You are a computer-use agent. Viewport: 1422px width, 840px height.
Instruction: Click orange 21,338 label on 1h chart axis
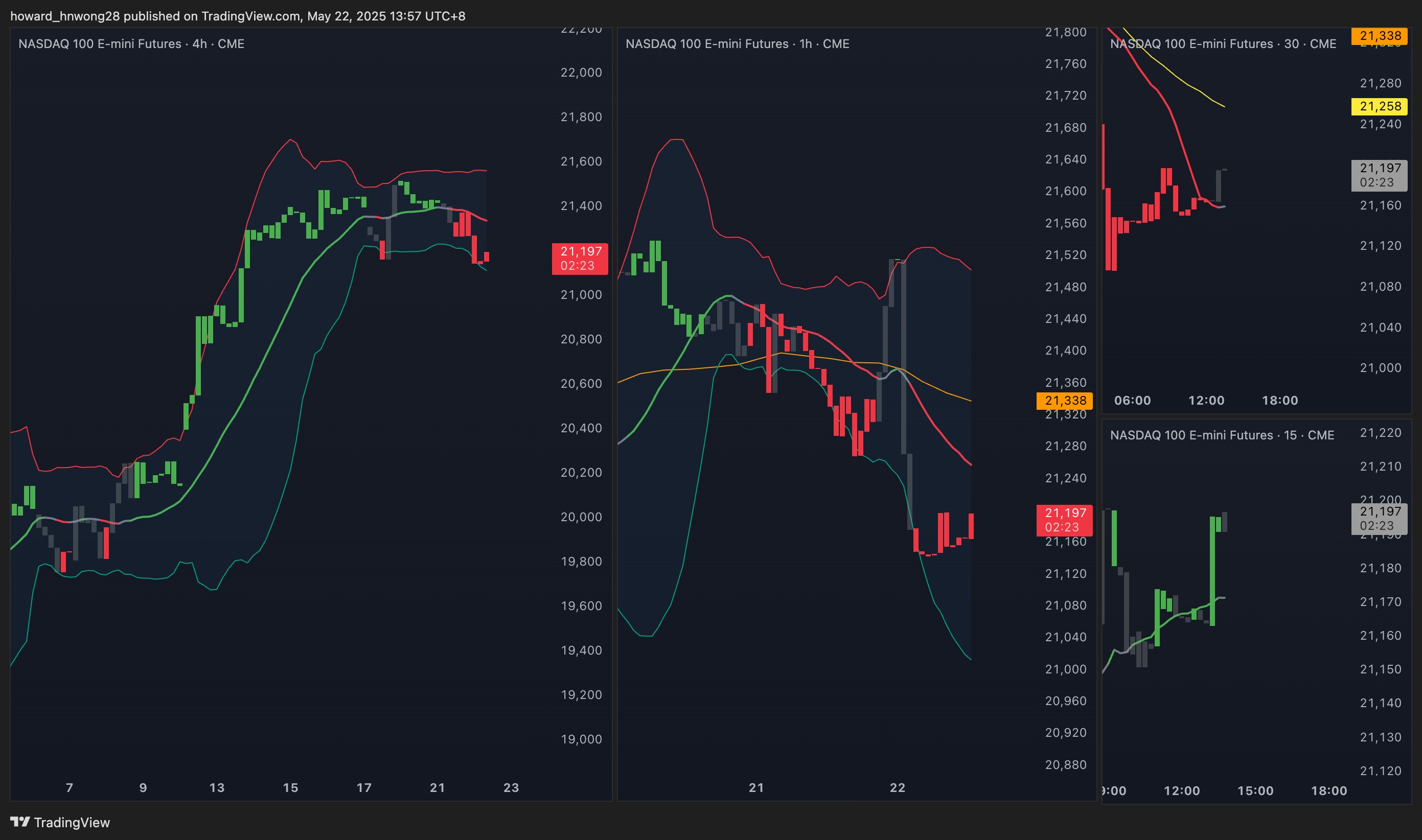[1064, 400]
